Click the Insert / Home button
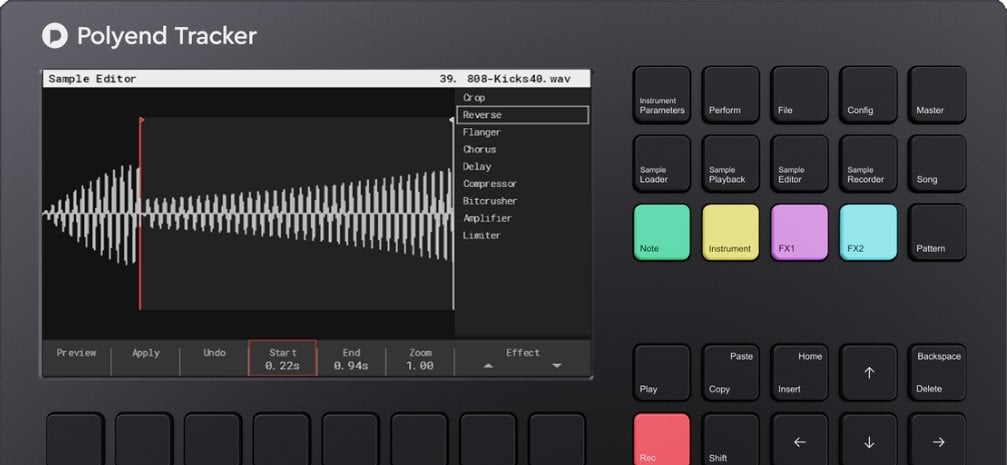 point(799,373)
